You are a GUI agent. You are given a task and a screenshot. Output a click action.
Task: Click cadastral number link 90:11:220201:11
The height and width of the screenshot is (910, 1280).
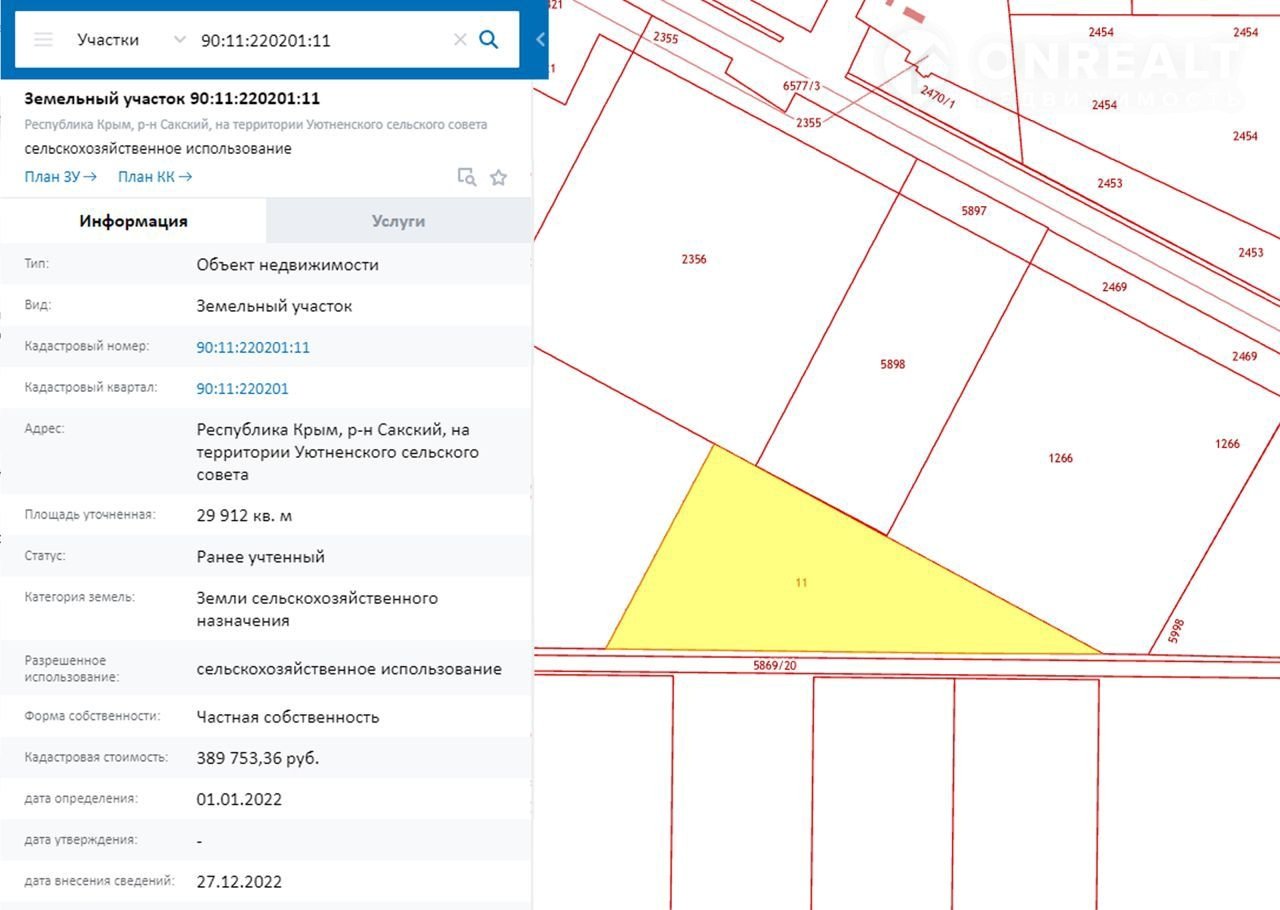click(x=253, y=347)
